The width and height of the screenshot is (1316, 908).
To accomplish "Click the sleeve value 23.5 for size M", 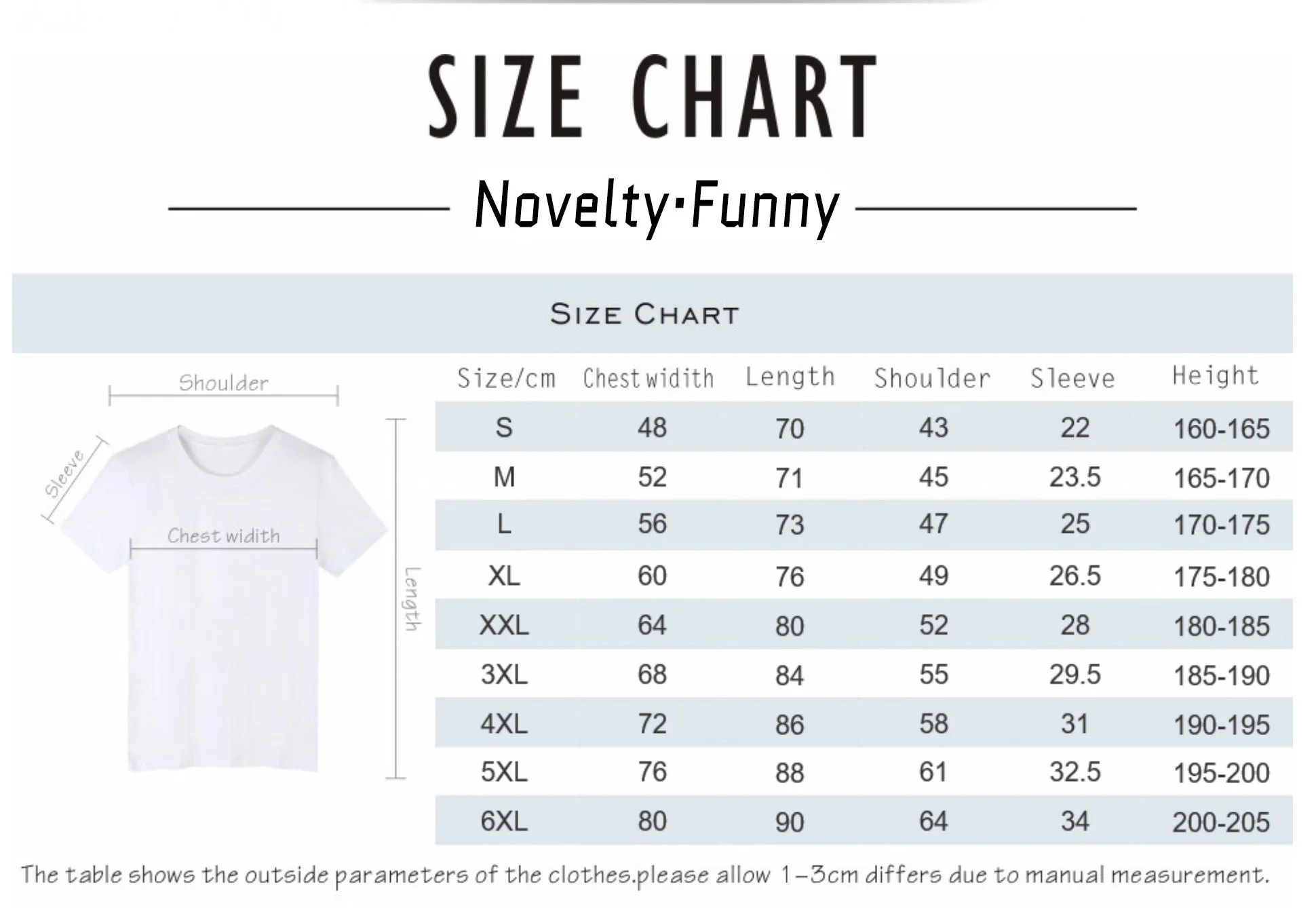I will coord(1075,477).
